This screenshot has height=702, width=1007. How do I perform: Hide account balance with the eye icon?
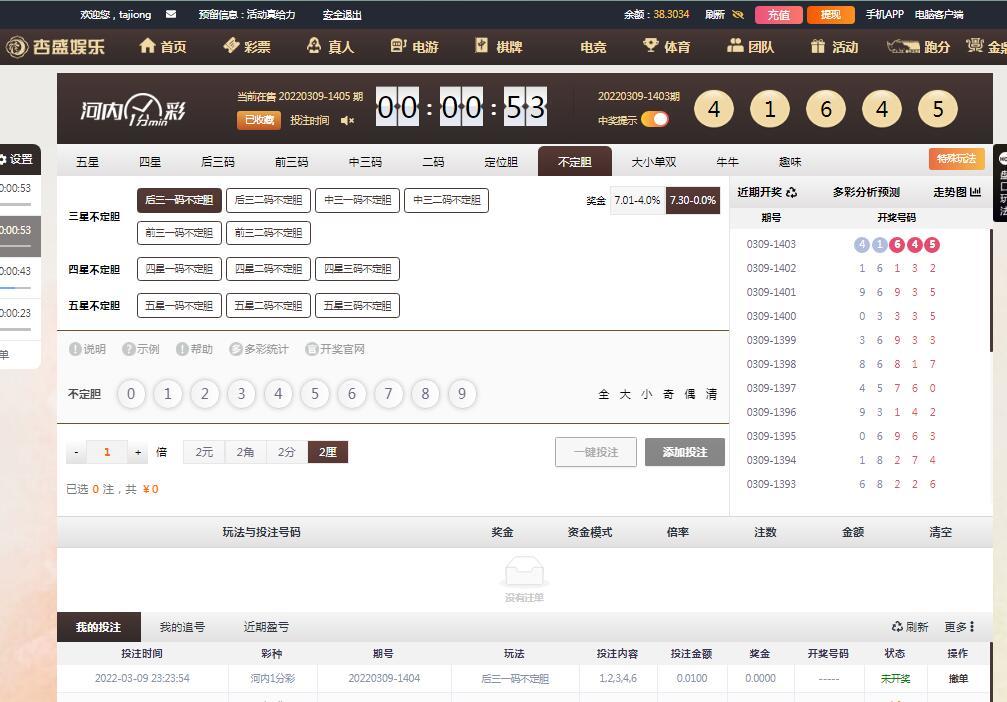point(737,15)
